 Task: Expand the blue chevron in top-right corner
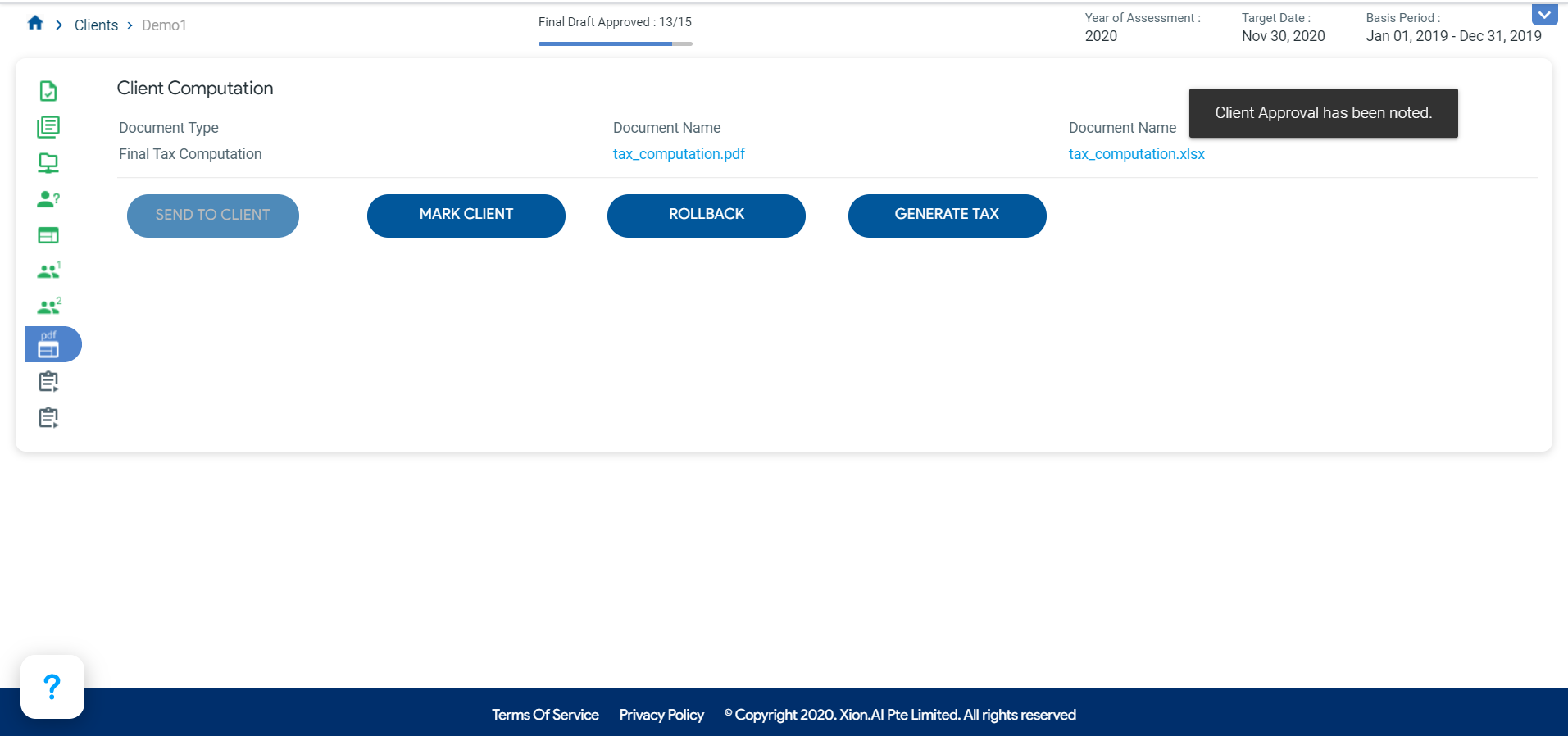point(1544,15)
